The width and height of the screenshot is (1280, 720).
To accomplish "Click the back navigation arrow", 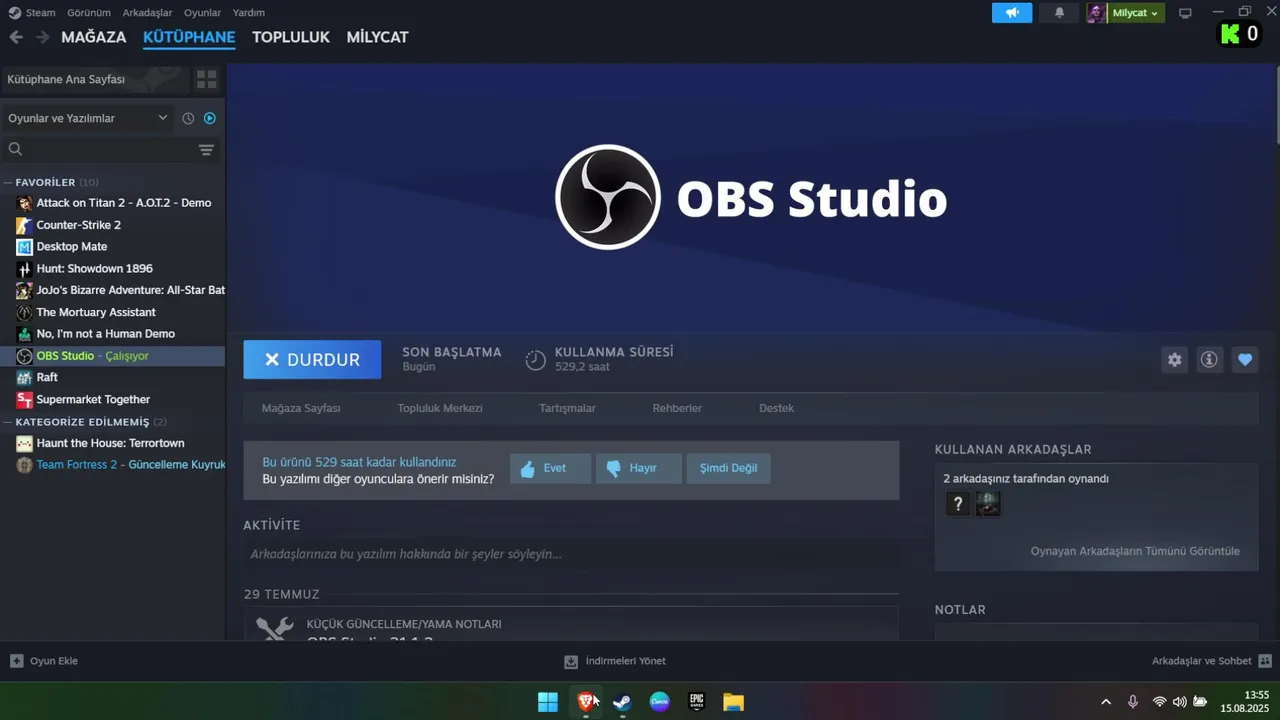I will 16,37.
